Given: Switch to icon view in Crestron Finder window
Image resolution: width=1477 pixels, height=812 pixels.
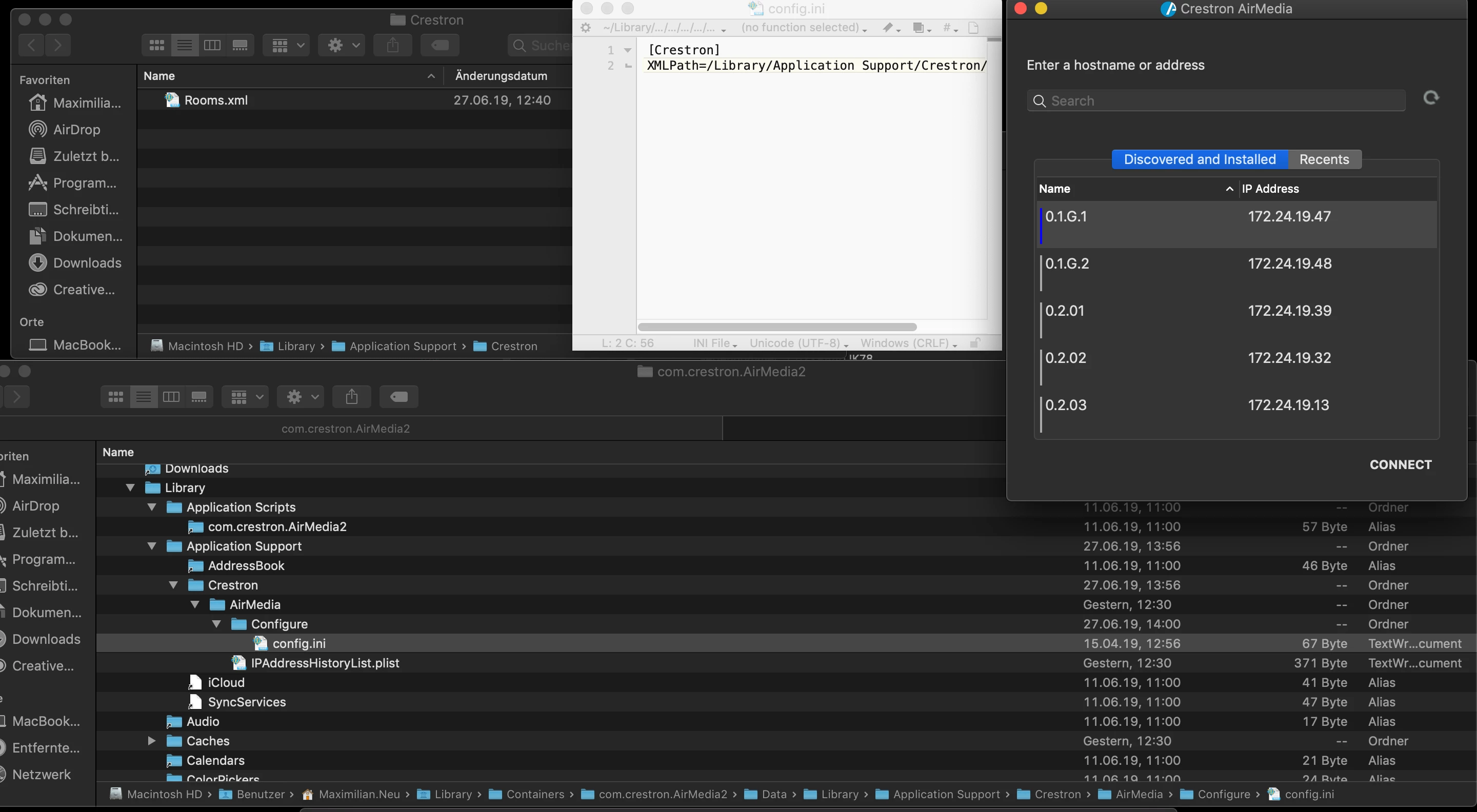Looking at the screenshot, I should [156, 45].
